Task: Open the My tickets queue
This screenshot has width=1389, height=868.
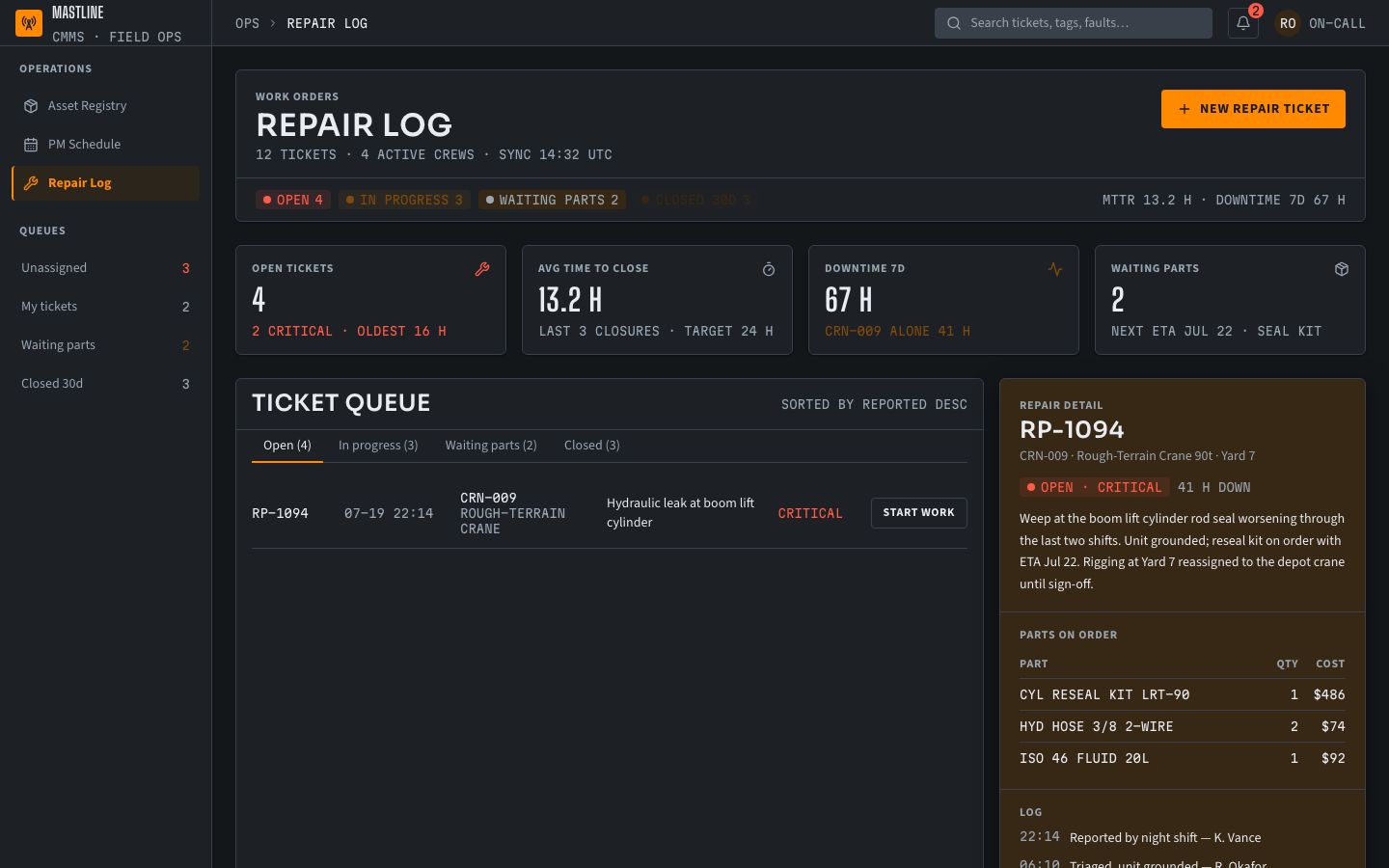Action: (x=106, y=307)
